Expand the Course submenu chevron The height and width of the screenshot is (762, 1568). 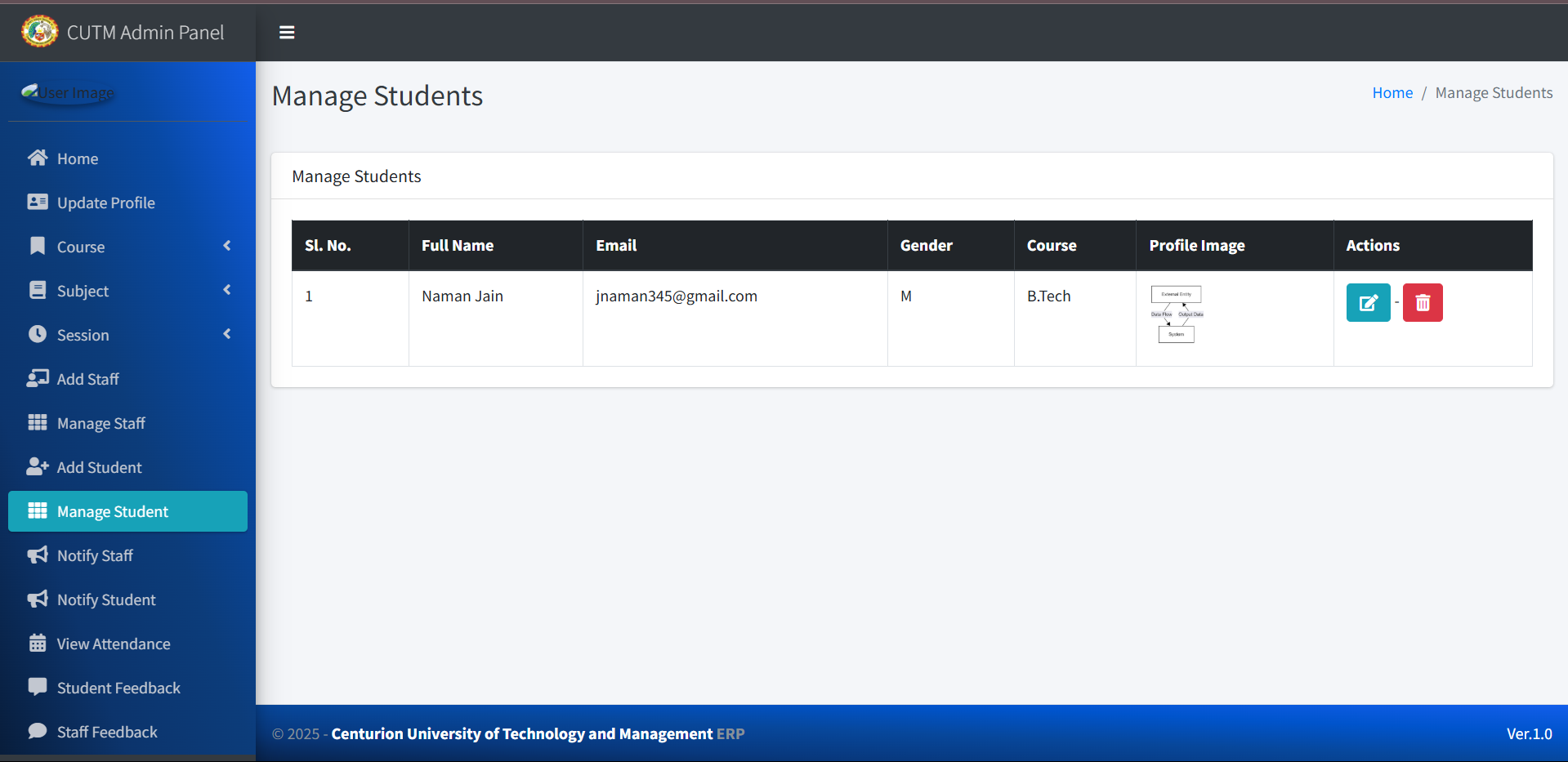pos(227,246)
